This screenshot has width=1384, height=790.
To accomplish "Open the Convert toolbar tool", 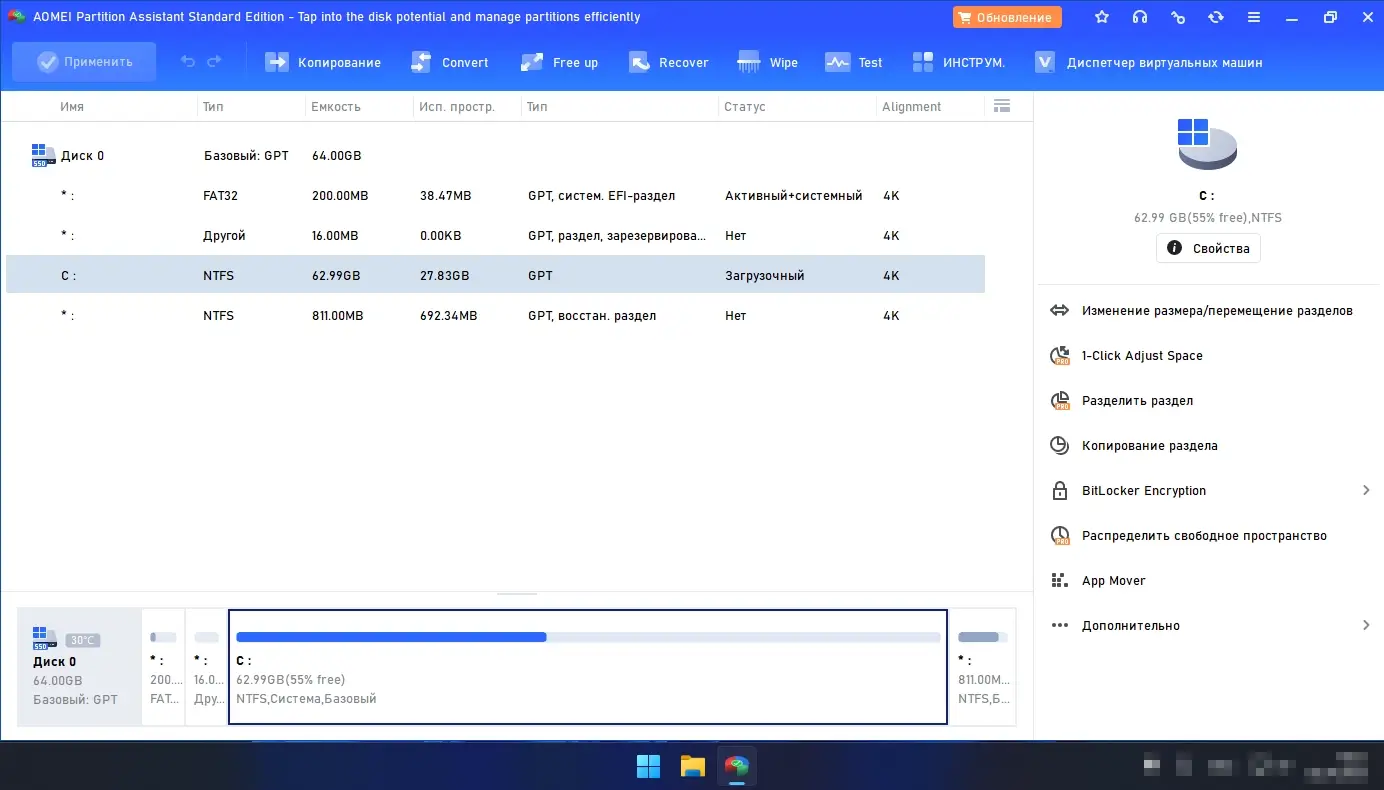I will [x=450, y=62].
